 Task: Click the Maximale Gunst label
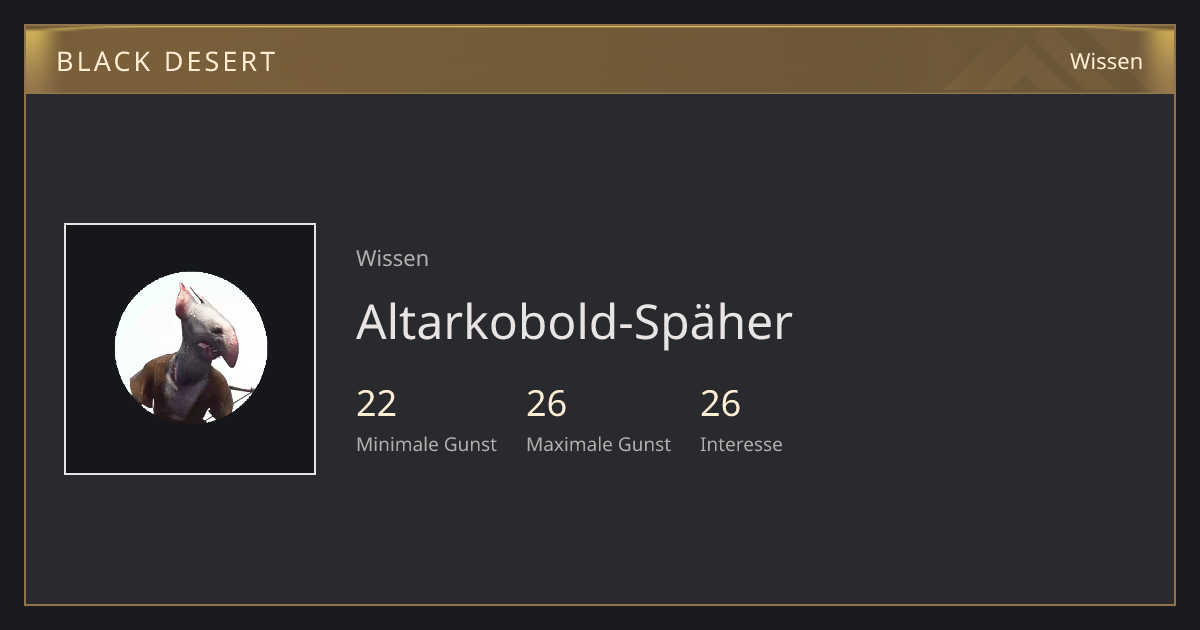tap(598, 445)
